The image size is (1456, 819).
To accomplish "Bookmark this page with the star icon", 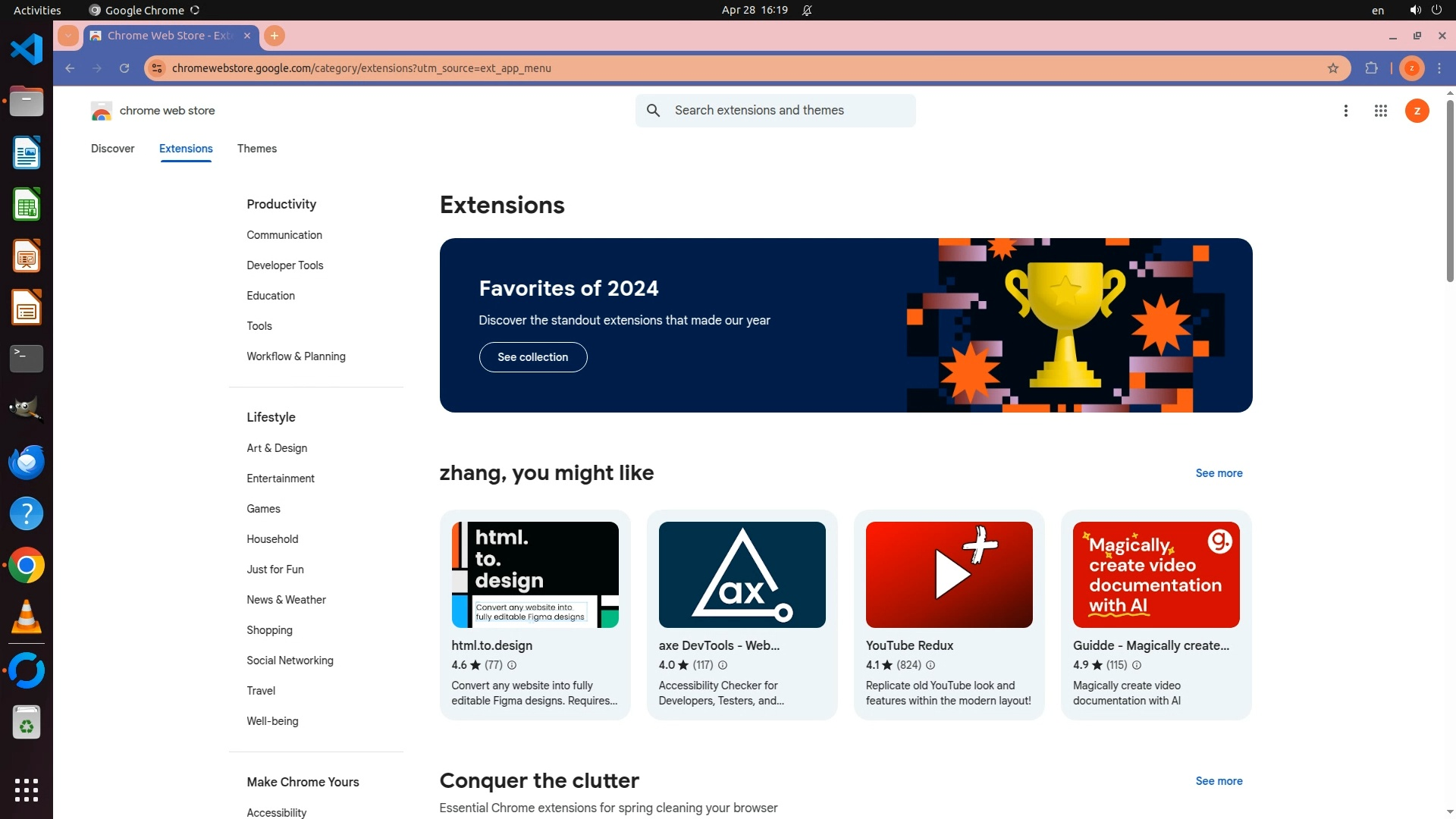I will 1333,68.
